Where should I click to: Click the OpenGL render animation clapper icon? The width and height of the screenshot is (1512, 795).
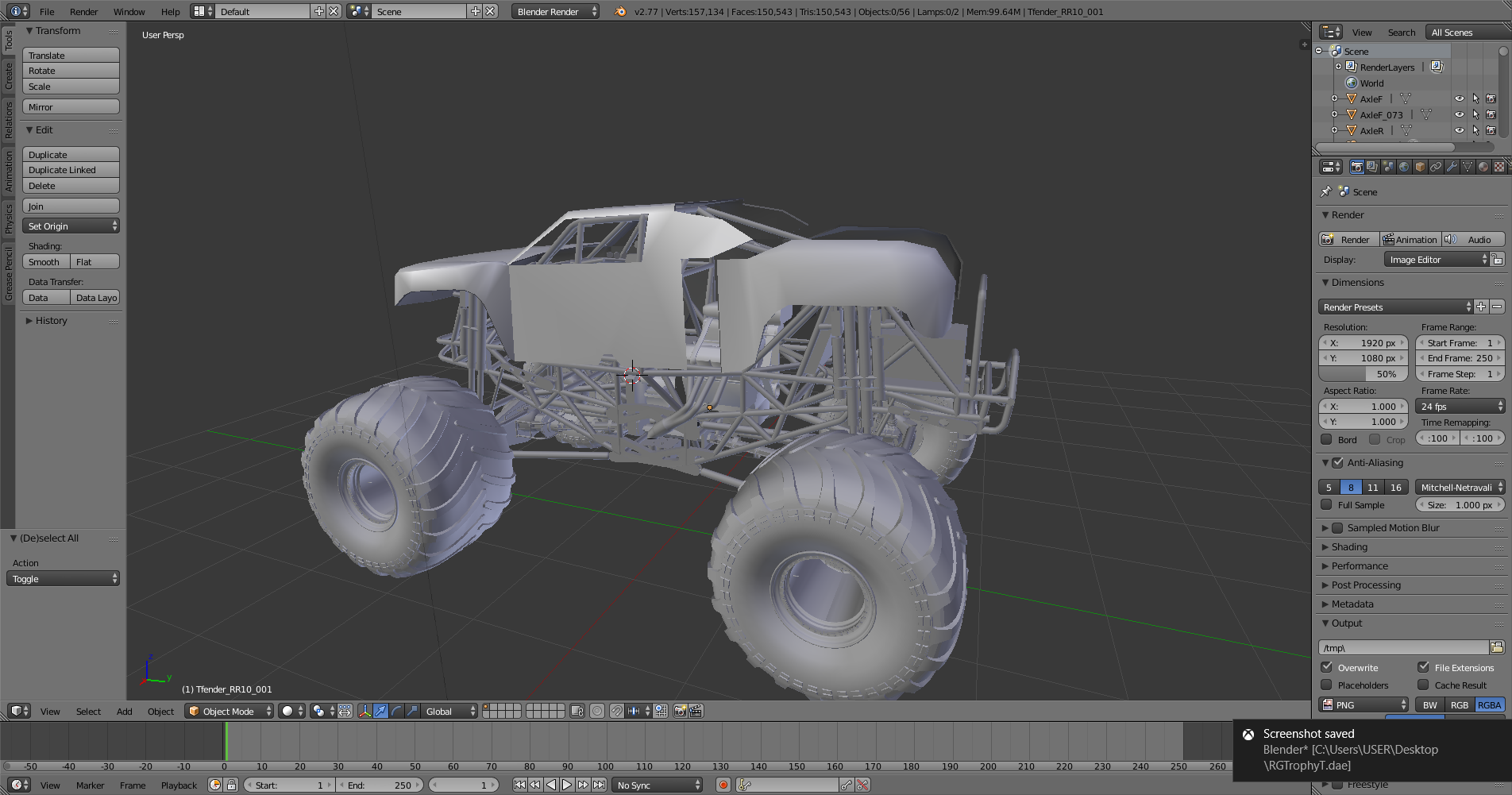(x=696, y=711)
